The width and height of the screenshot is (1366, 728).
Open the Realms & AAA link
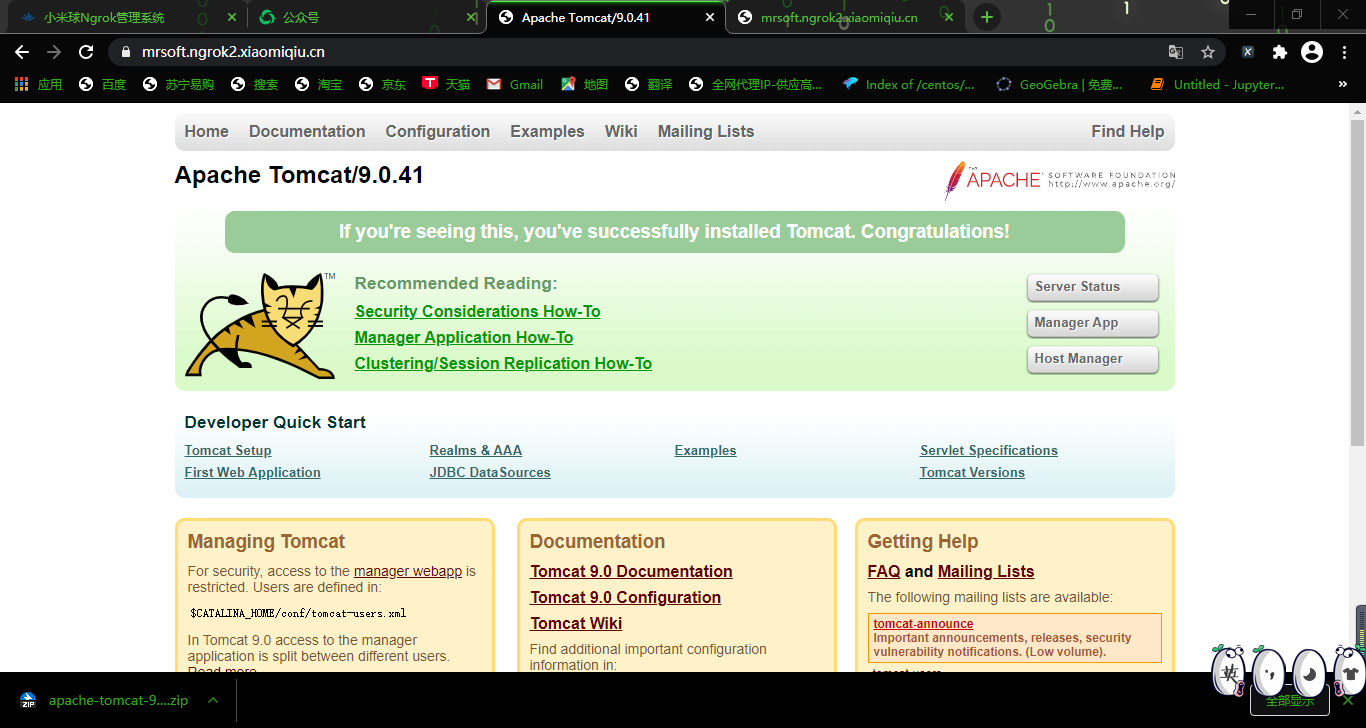pos(476,450)
